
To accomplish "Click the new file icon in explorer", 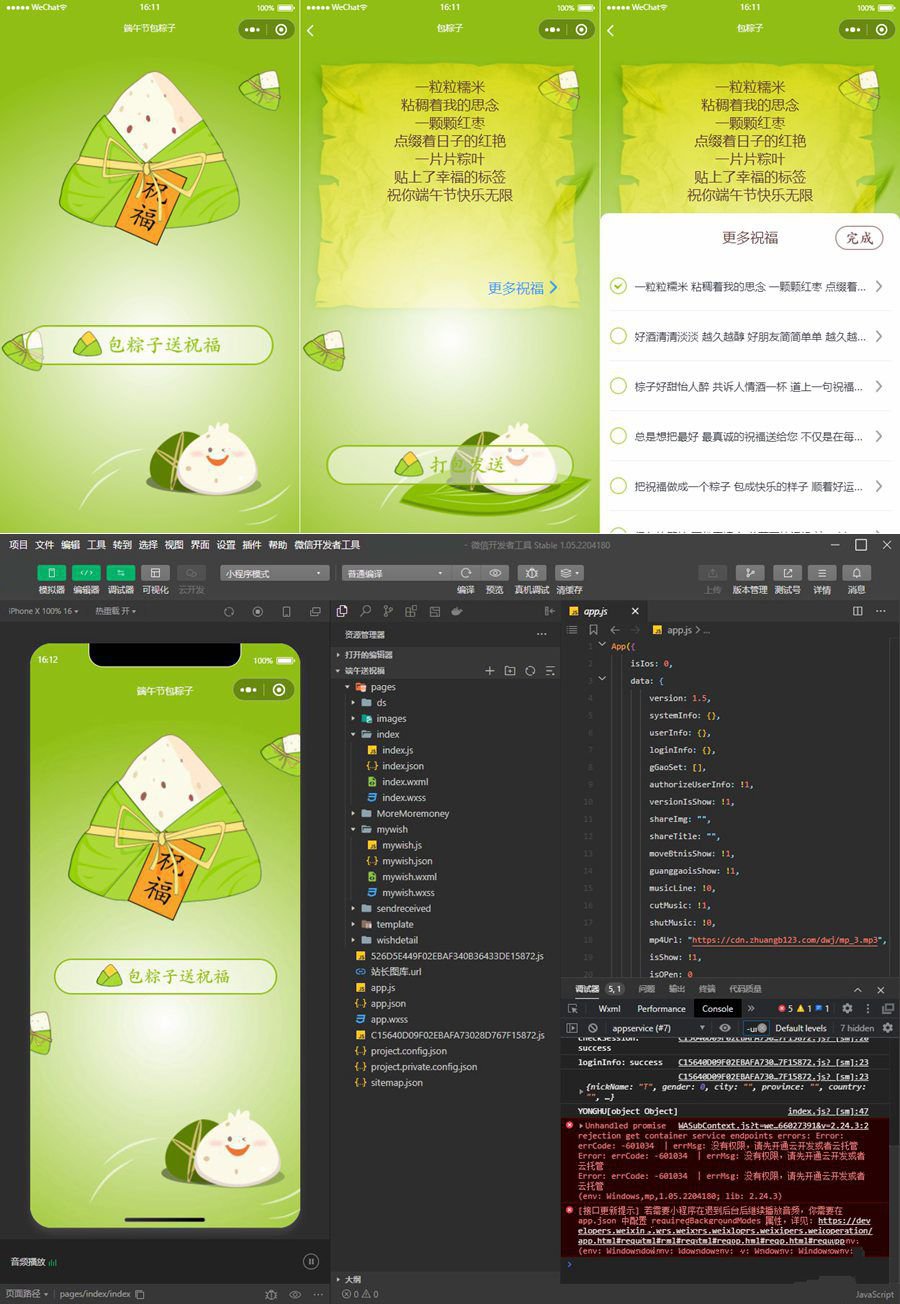I will (490, 671).
